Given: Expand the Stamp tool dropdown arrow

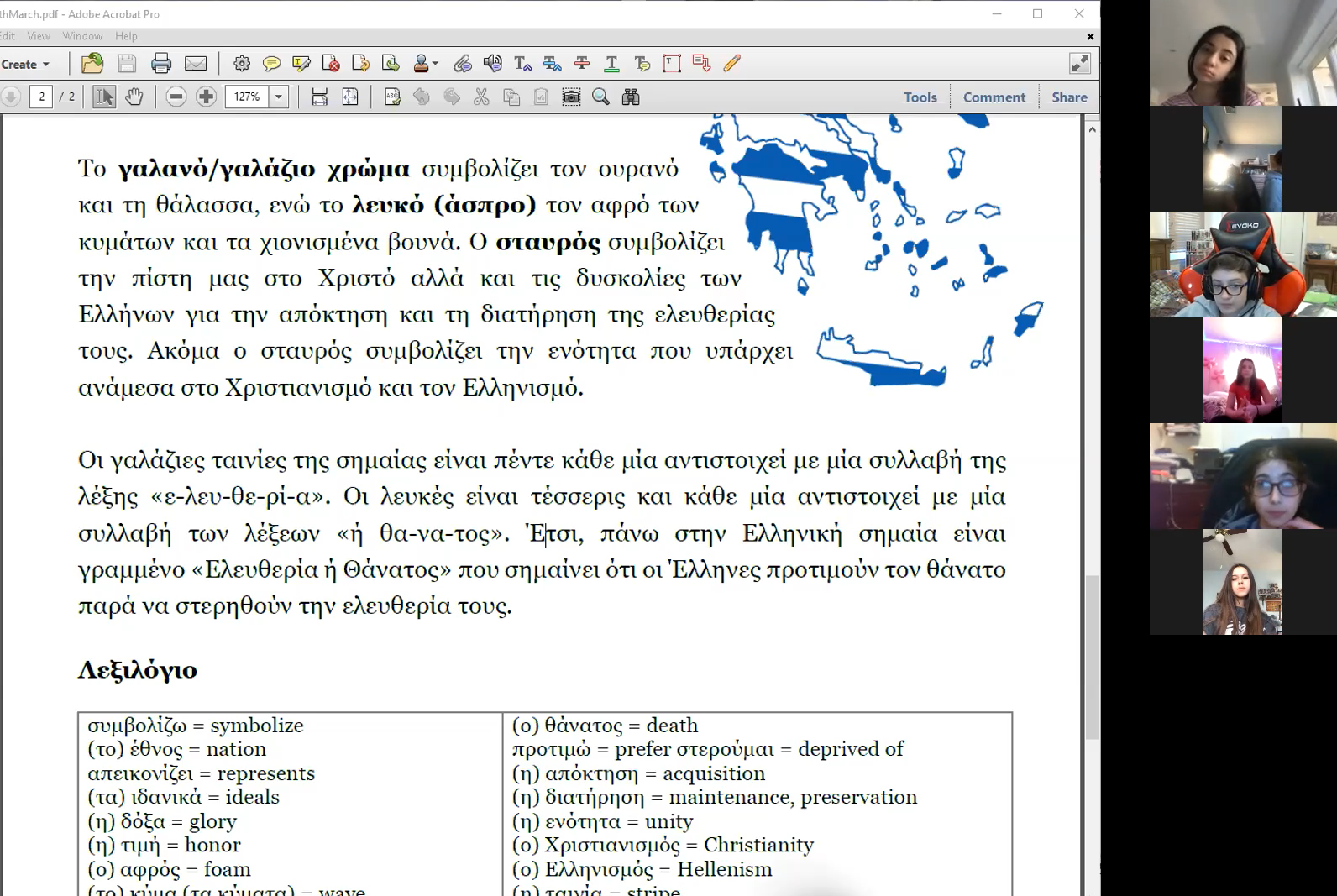Looking at the screenshot, I should coord(435,64).
